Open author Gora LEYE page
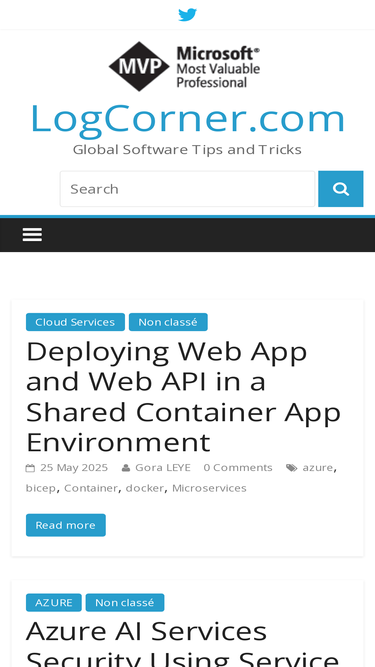 [163, 467]
